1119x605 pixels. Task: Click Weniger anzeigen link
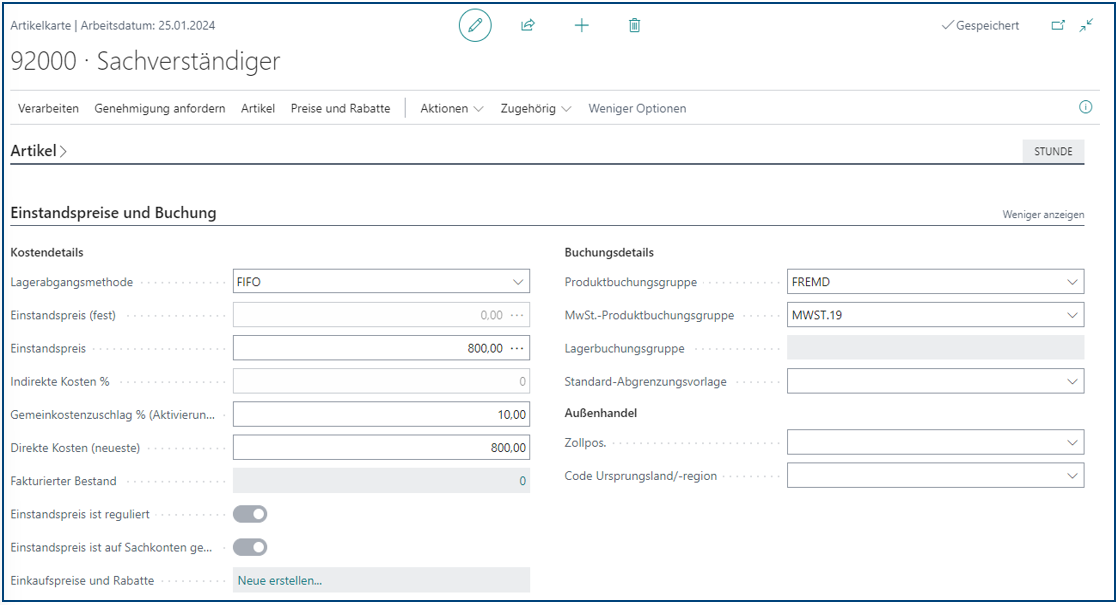coord(1043,215)
